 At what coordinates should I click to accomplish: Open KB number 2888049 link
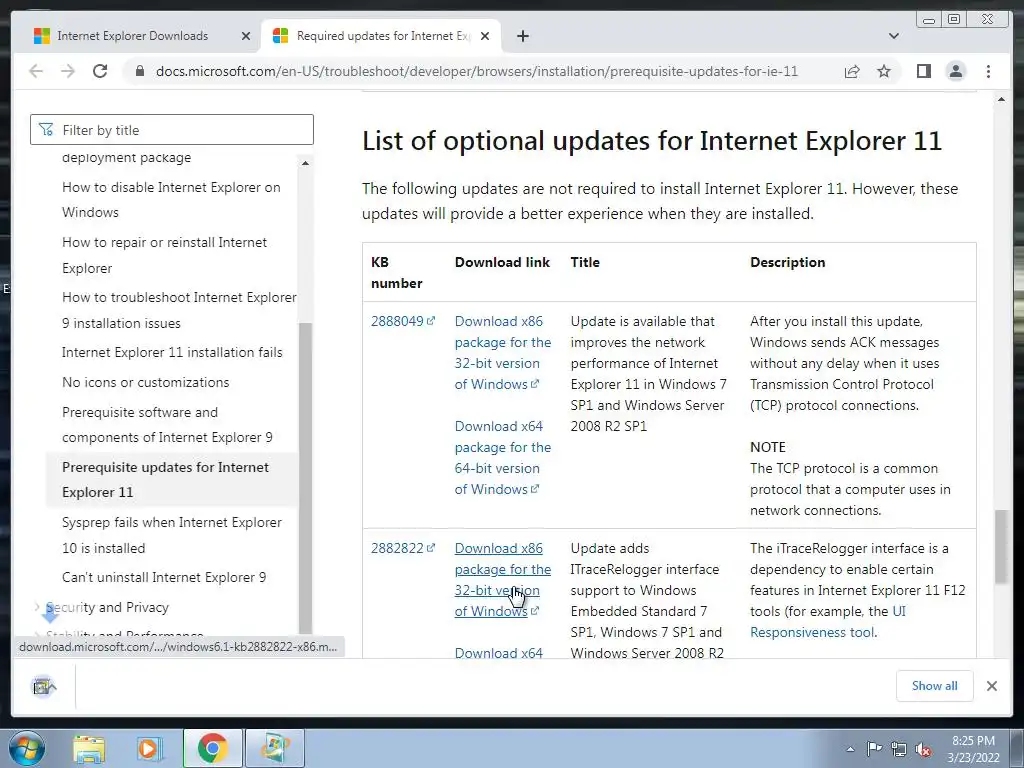pyautogui.click(x=403, y=321)
